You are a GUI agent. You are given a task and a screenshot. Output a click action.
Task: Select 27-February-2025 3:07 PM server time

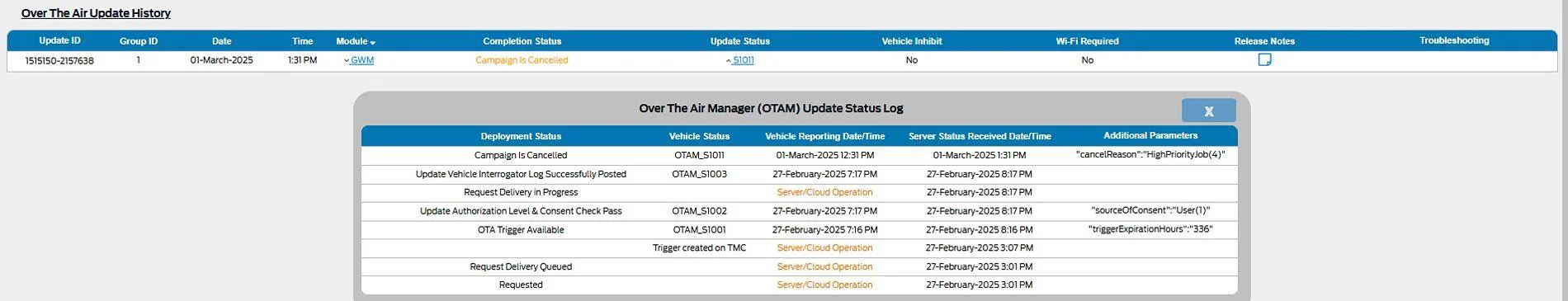coord(980,248)
